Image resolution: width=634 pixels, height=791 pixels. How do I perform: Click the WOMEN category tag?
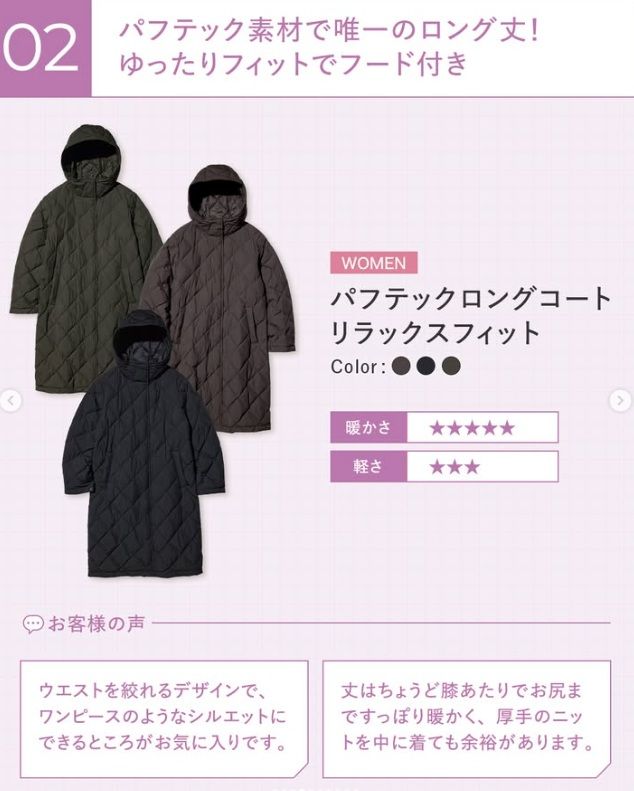point(374,263)
